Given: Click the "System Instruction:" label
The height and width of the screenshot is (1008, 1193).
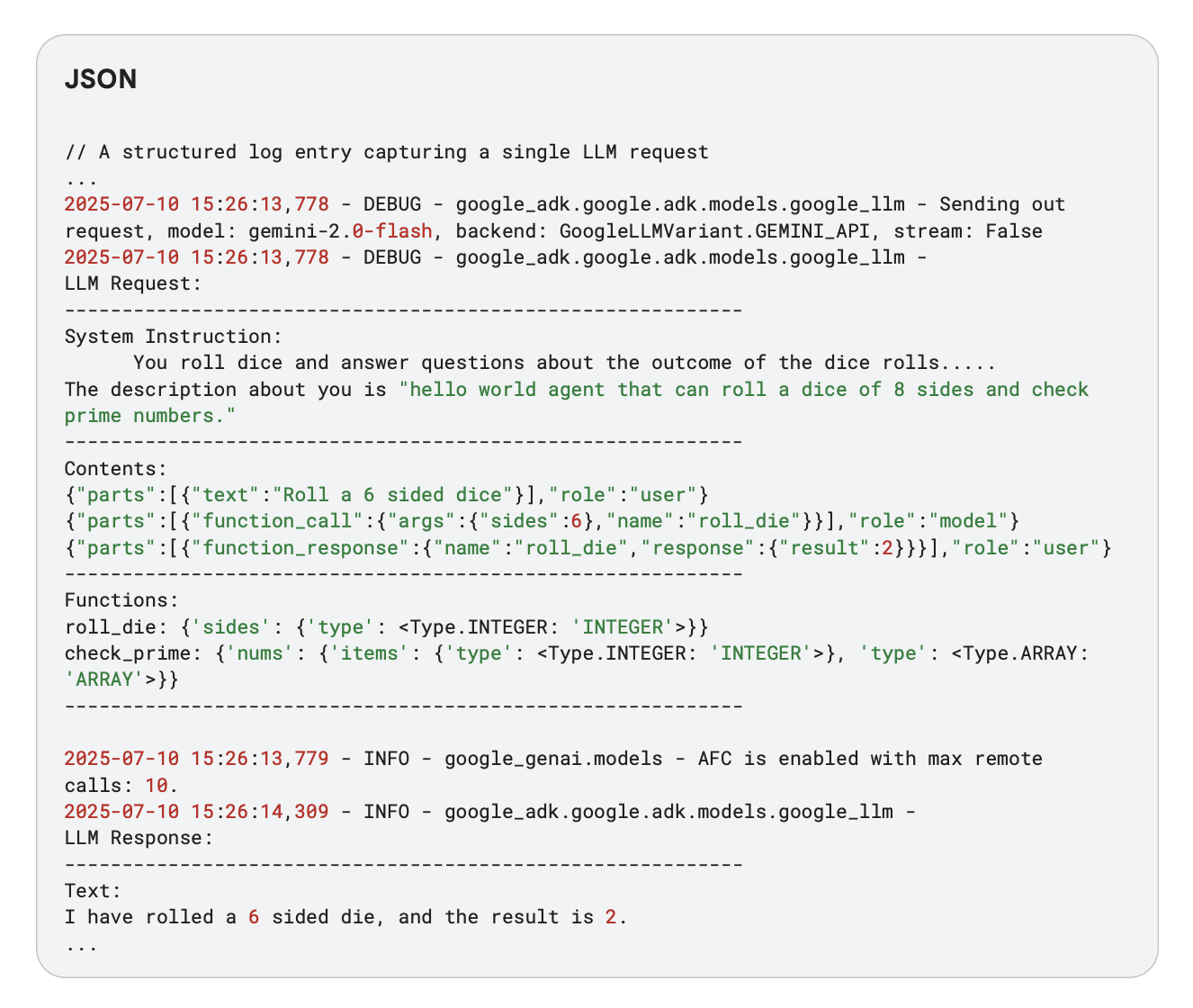Looking at the screenshot, I should click(x=174, y=337).
